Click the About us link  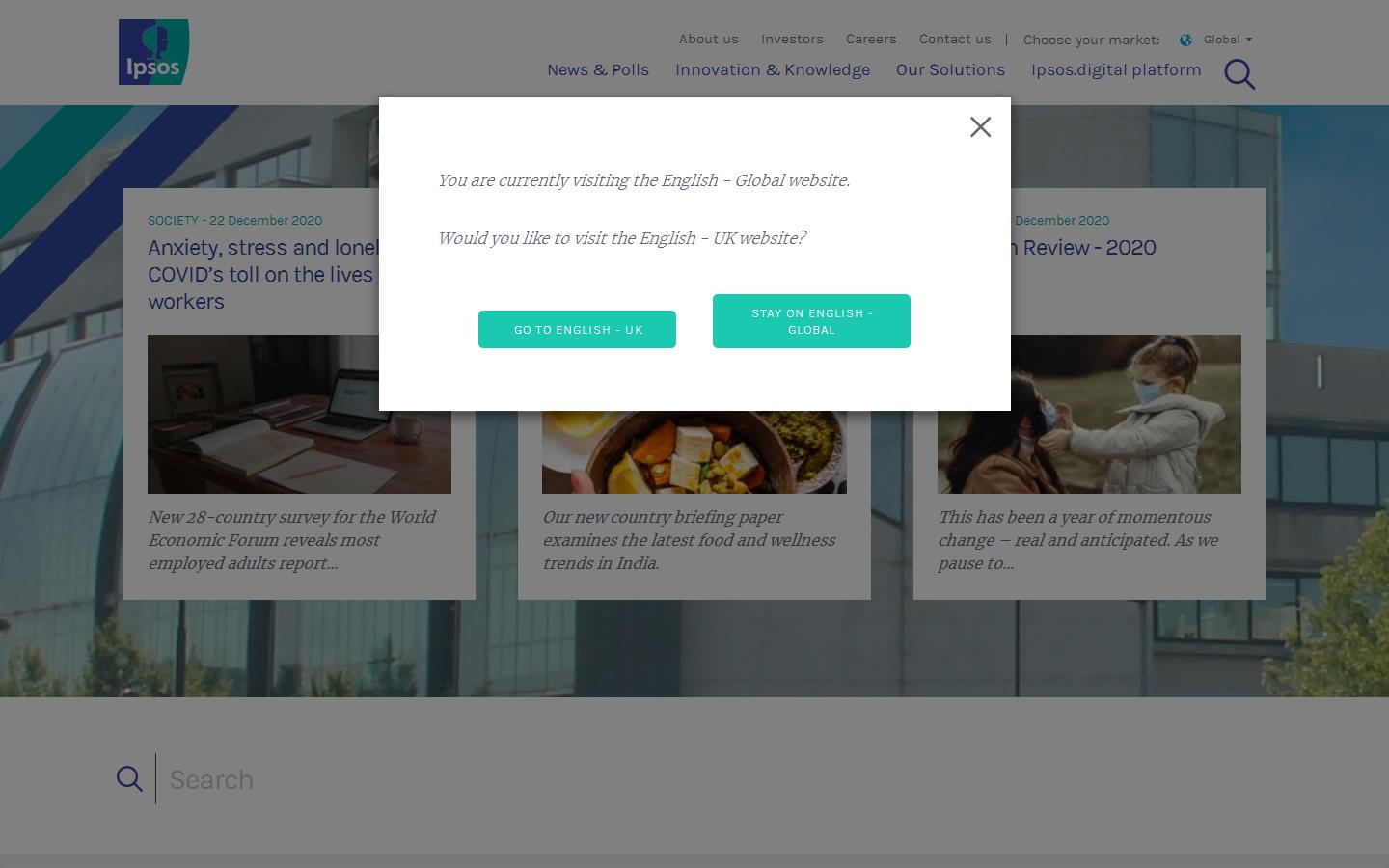[708, 39]
